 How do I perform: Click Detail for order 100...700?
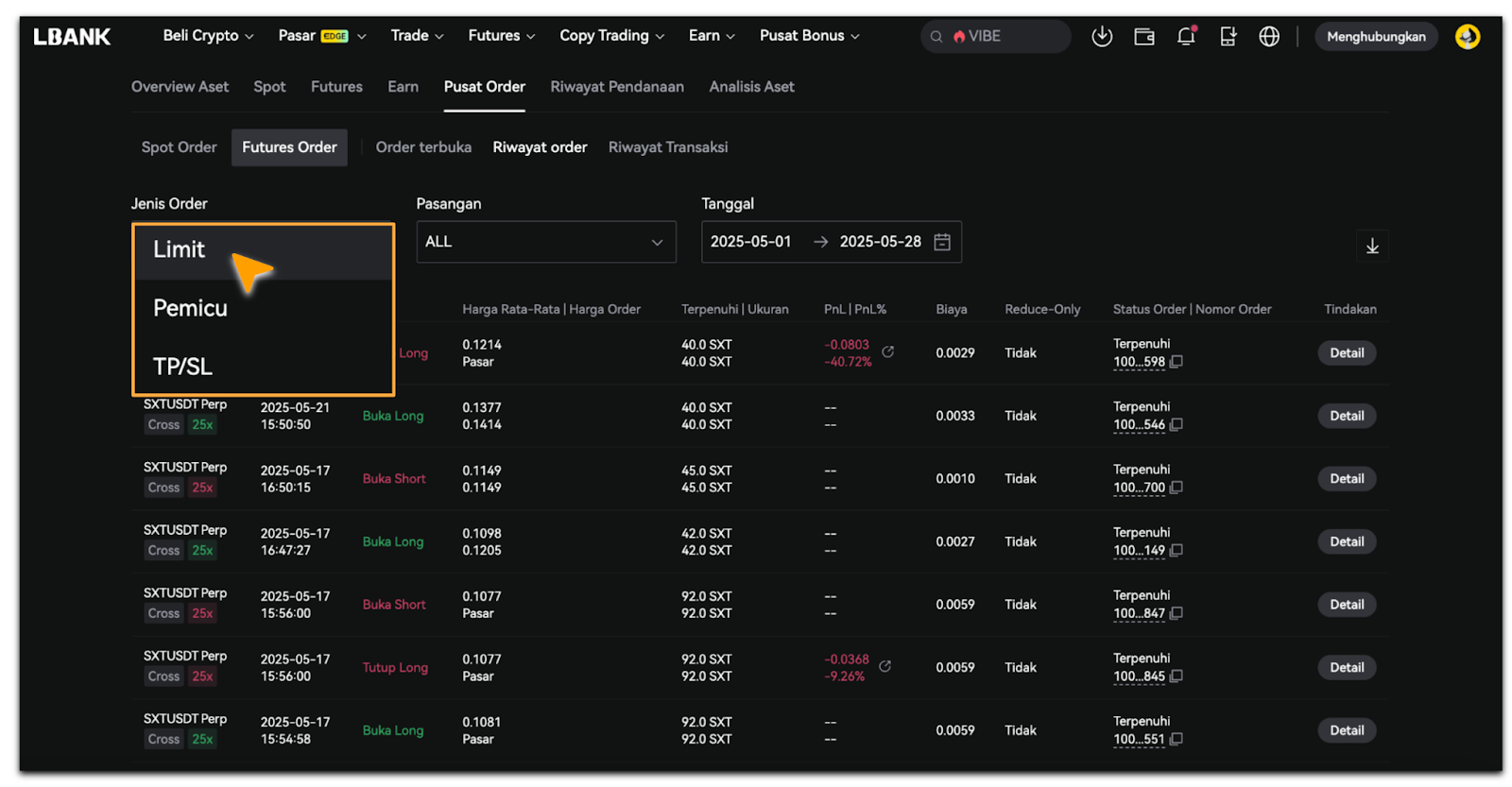point(1346,479)
